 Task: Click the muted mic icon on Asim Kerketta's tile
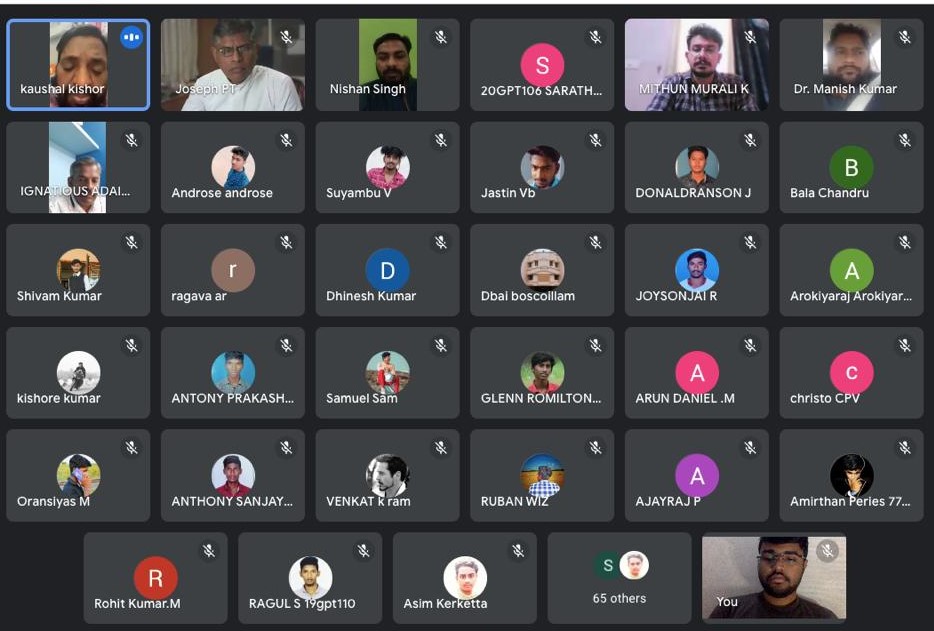point(518,551)
